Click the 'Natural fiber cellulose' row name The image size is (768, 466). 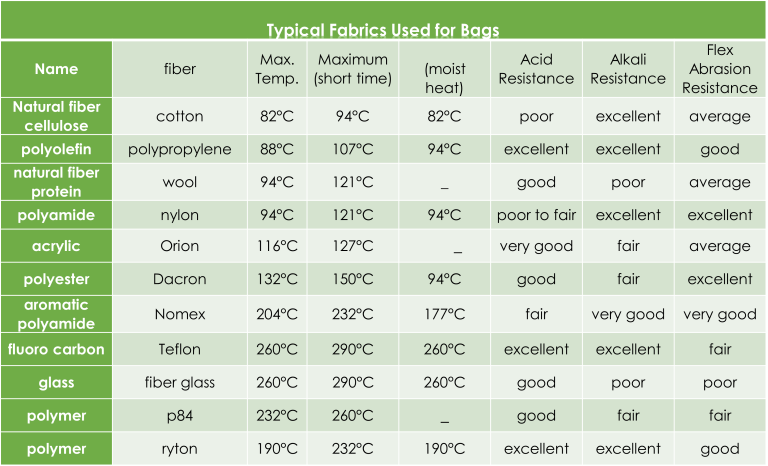coord(56,116)
